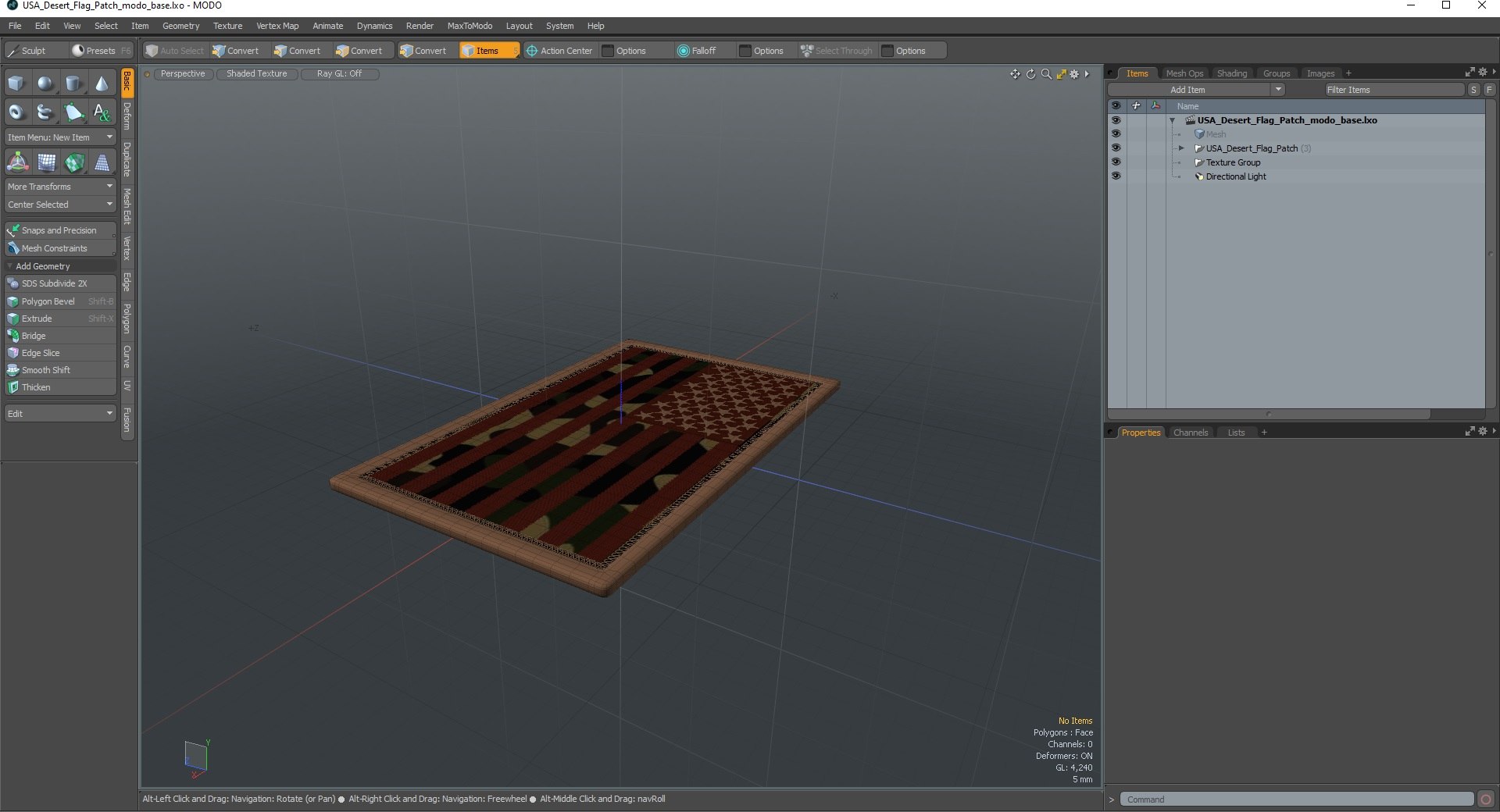Switch to the Mesh Ops tab

coord(1184,73)
